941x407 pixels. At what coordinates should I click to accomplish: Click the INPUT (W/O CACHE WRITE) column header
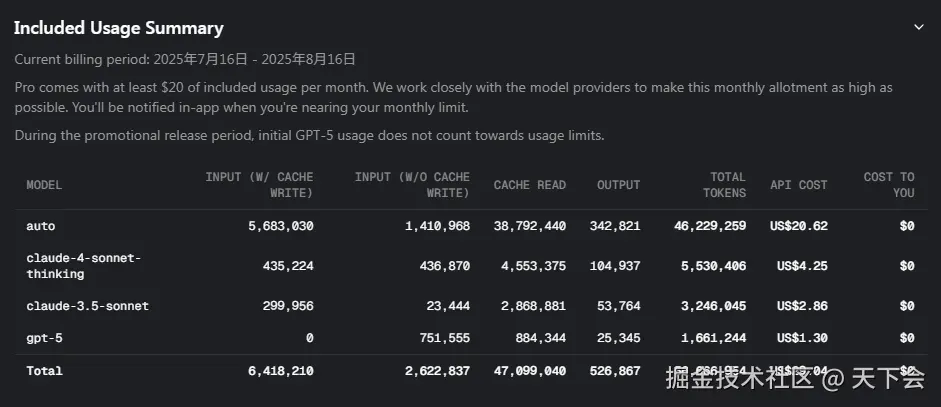[412, 185]
